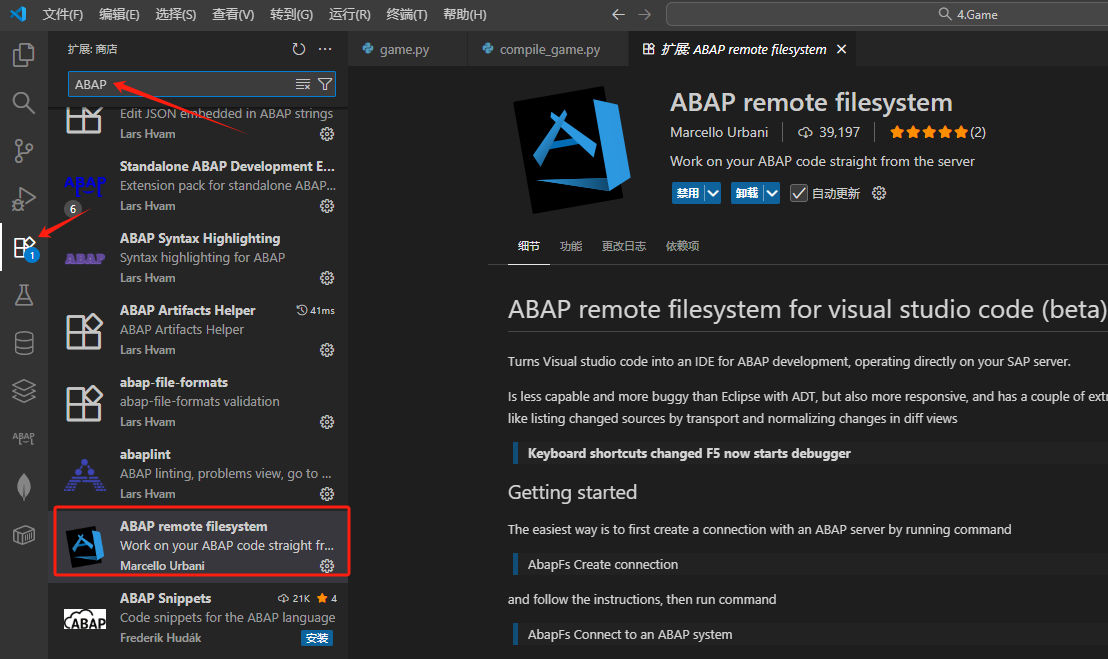Open the 选择(S) menu
The height and width of the screenshot is (659, 1108).
[x=176, y=14]
